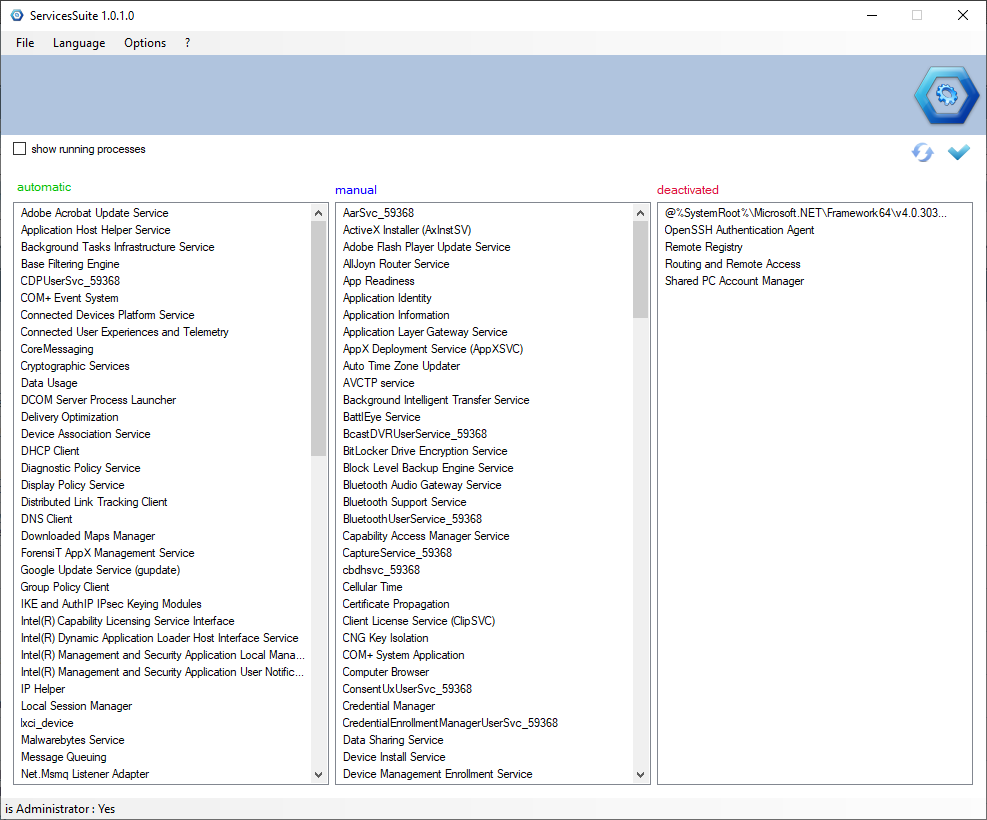Select Computer Browser
This screenshot has height=820, width=987.
tap(385, 671)
